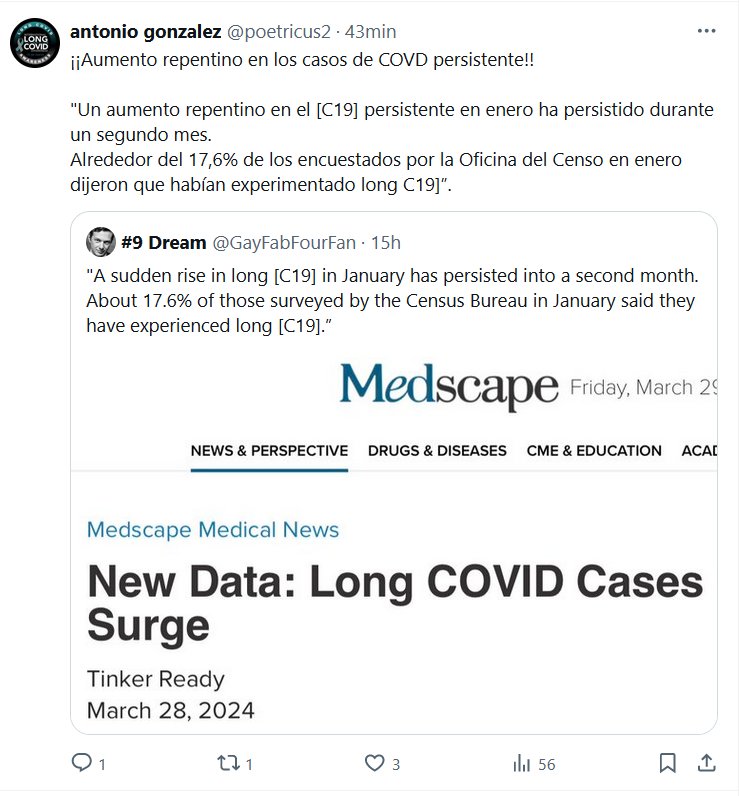
Task: Click the reply speech bubble icon
Action: click(82, 763)
